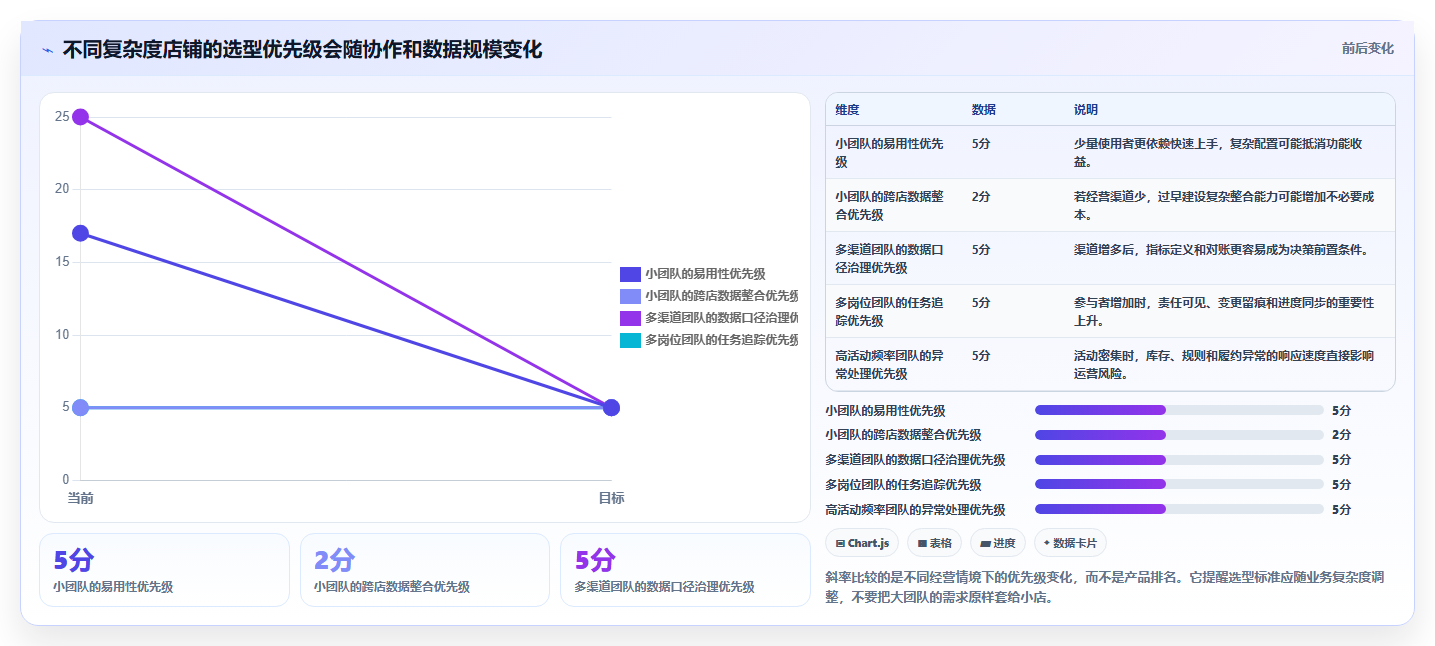Select table row 高活动频率团队的异常处理优先级
This screenshot has width=1435, height=646.
[x=1110, y=364]
